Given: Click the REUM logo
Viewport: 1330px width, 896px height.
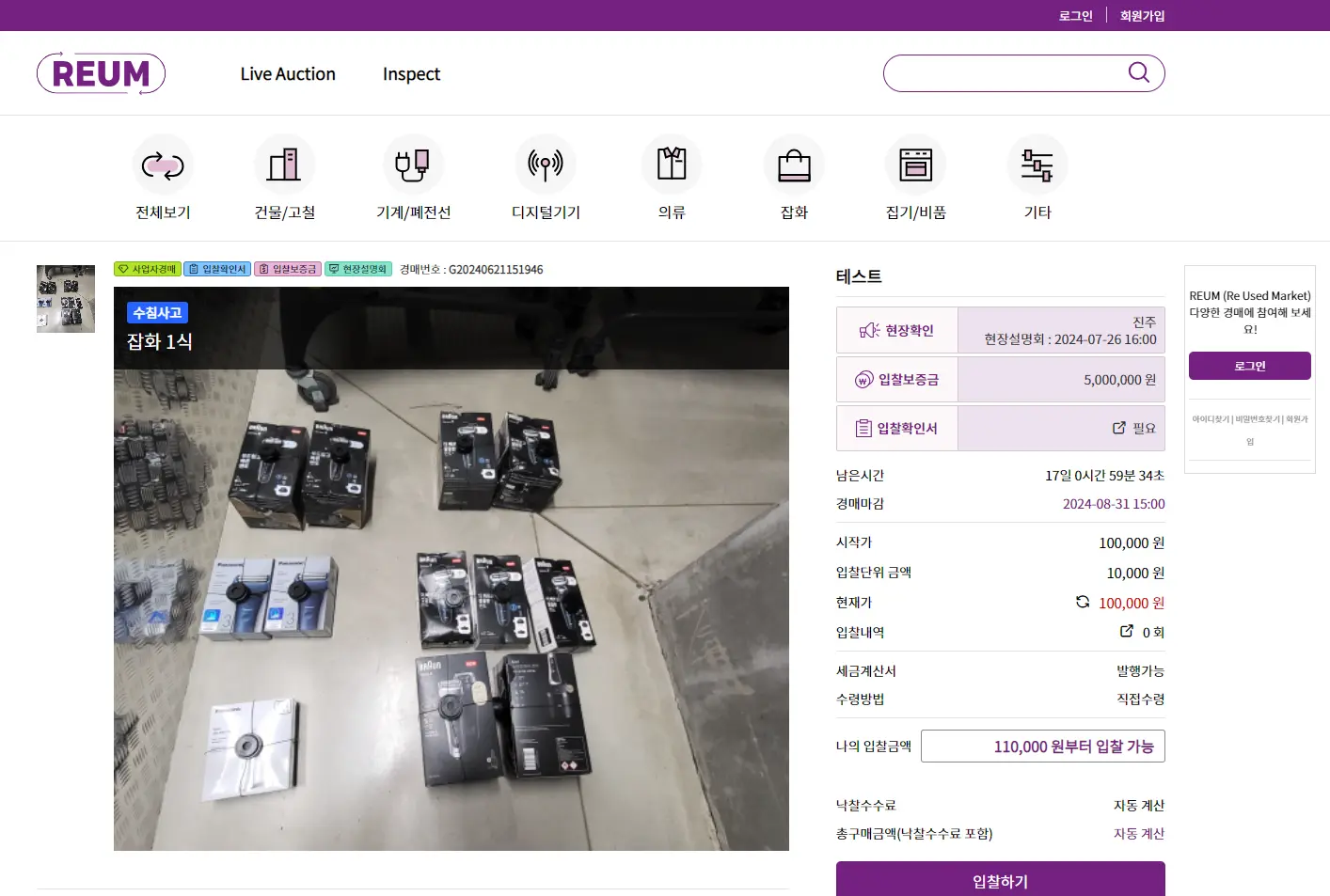Looking at the screenshot, I should pyautogui.click(x=101, y=73).
